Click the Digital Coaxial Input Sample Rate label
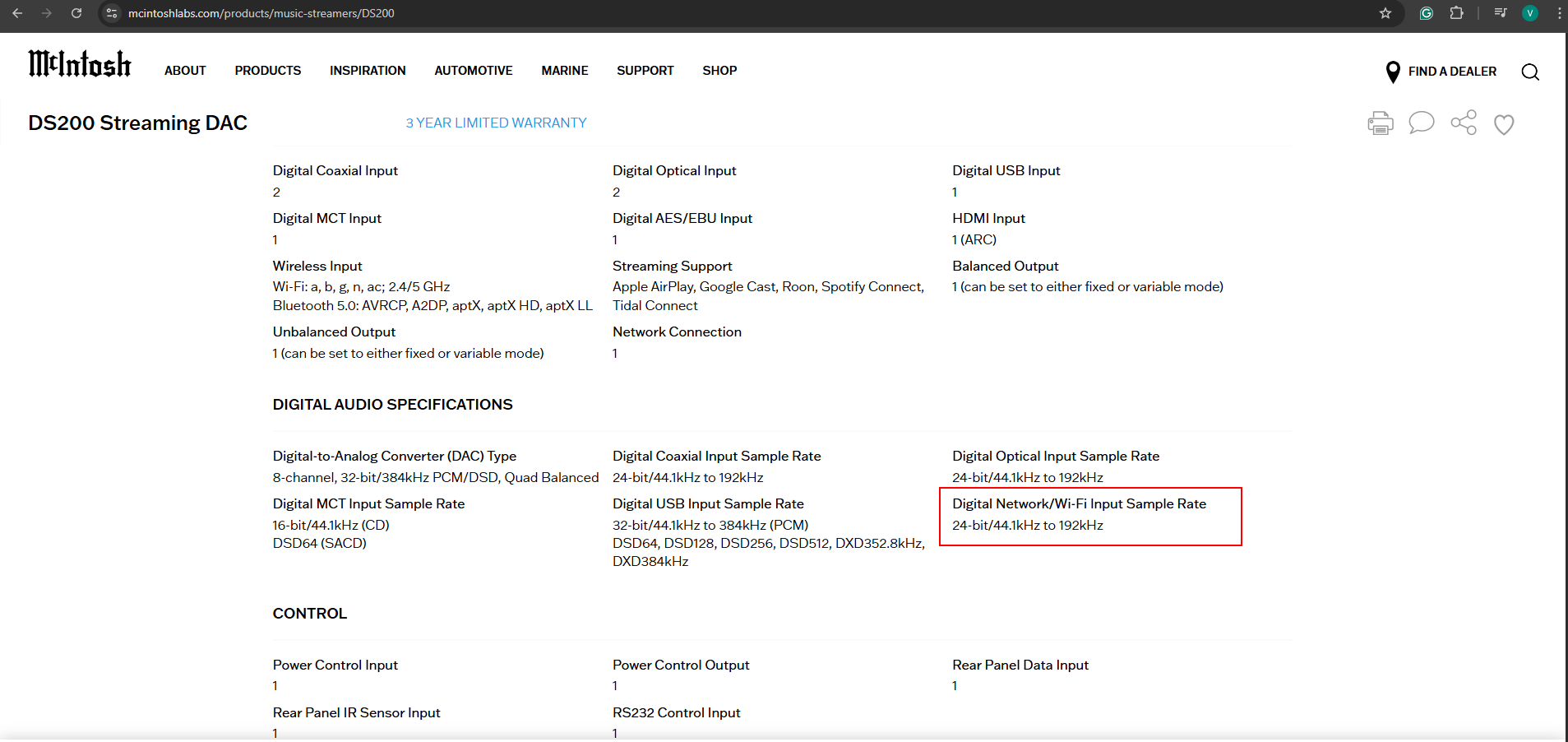 717,456
